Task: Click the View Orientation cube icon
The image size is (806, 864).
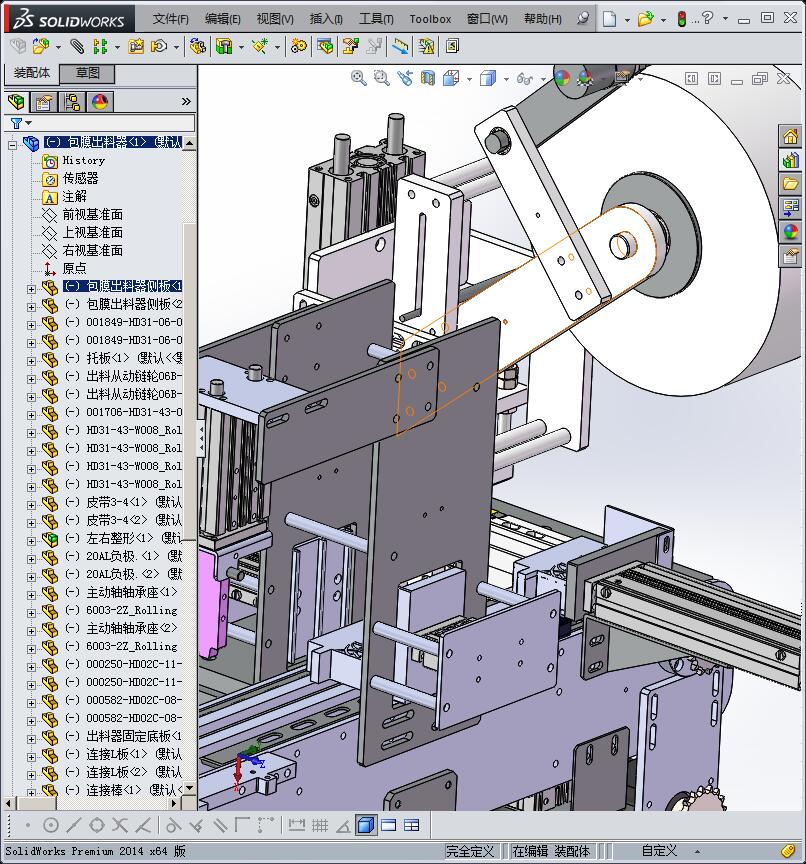Action: [x=451, y=78]
